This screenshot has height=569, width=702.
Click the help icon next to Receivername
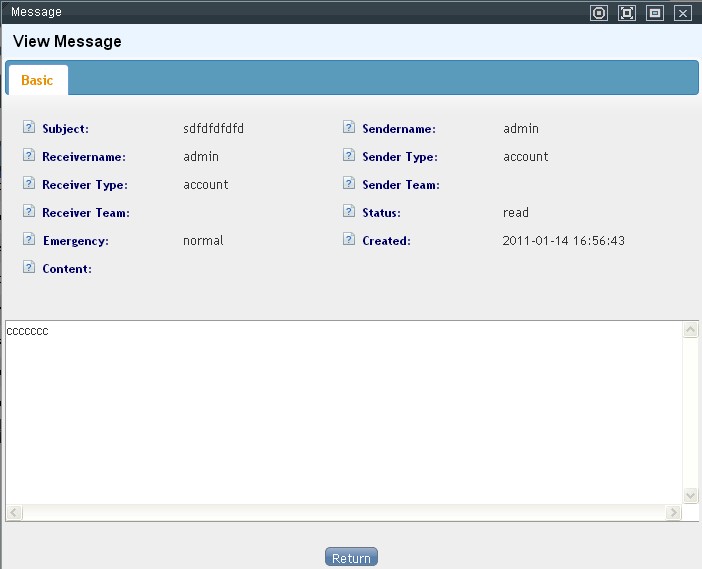pyautogui.click(x=28, y=156)
